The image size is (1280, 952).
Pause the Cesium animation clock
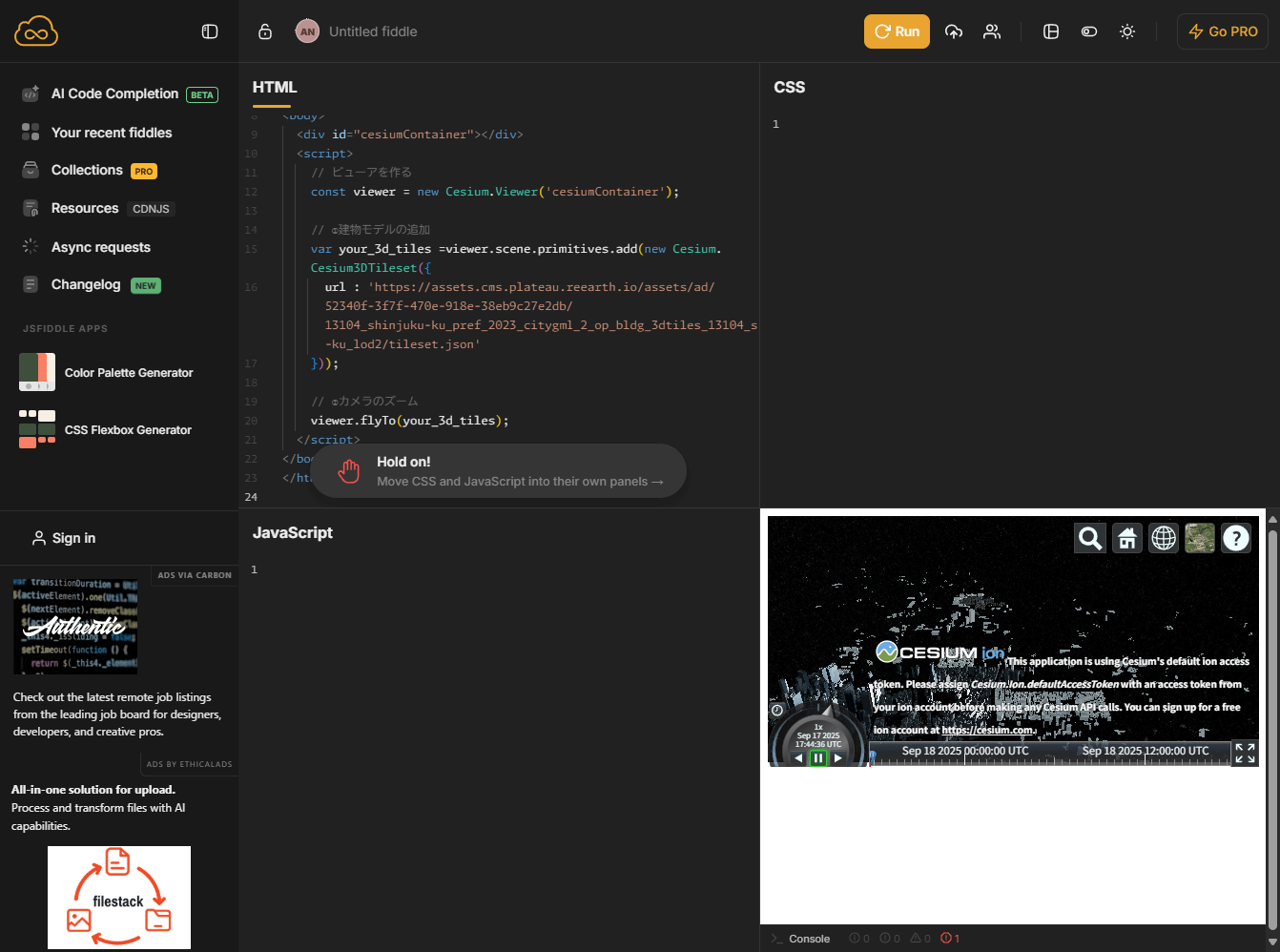[x=817, y=758]
